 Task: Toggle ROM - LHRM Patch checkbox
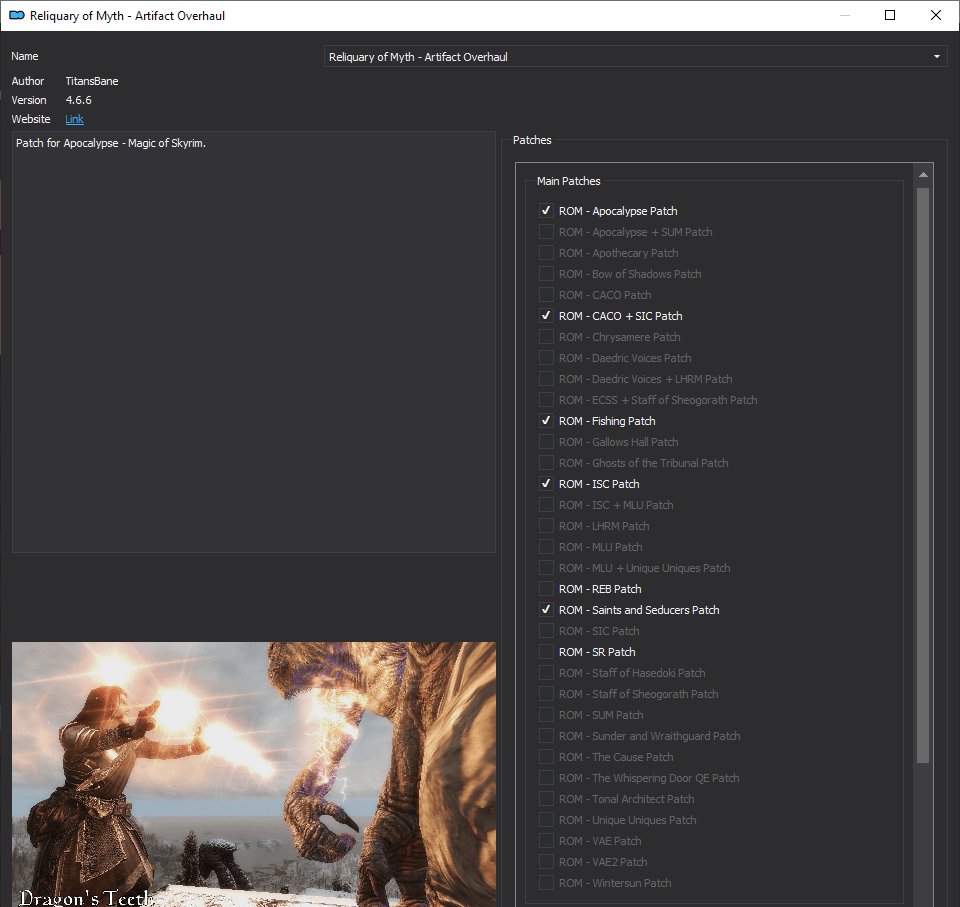[x=546, y=525]
